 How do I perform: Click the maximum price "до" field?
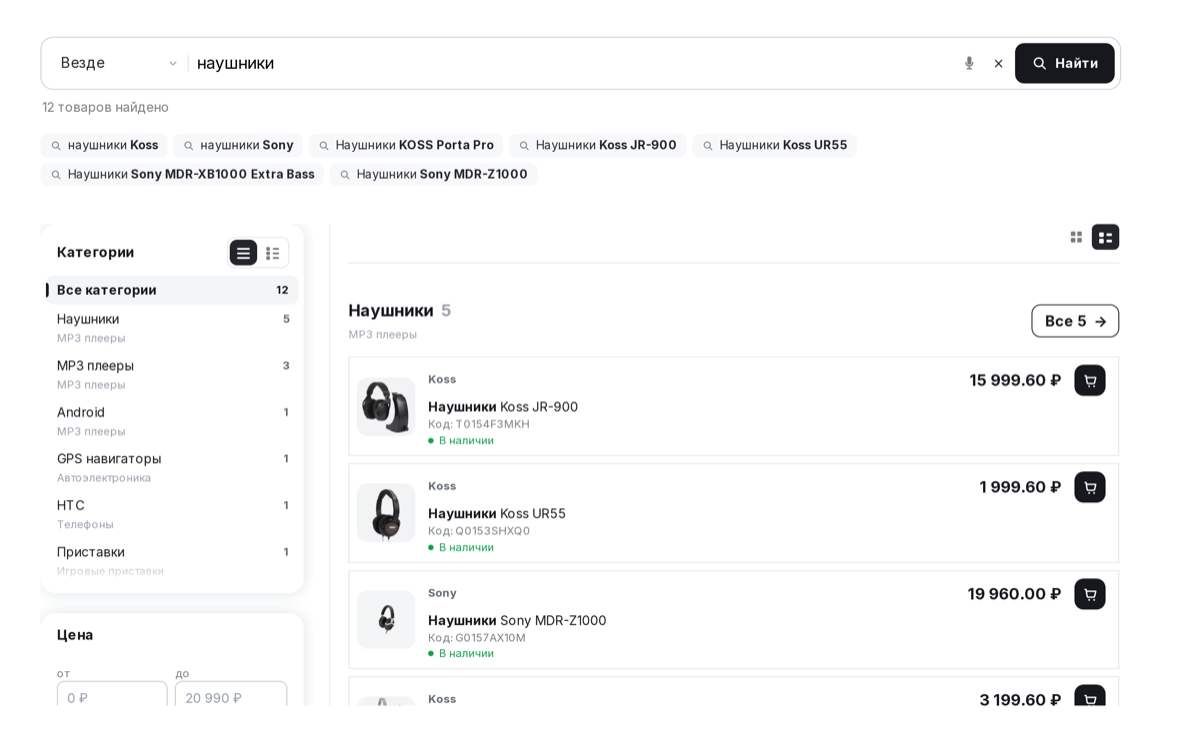(231, 696)
